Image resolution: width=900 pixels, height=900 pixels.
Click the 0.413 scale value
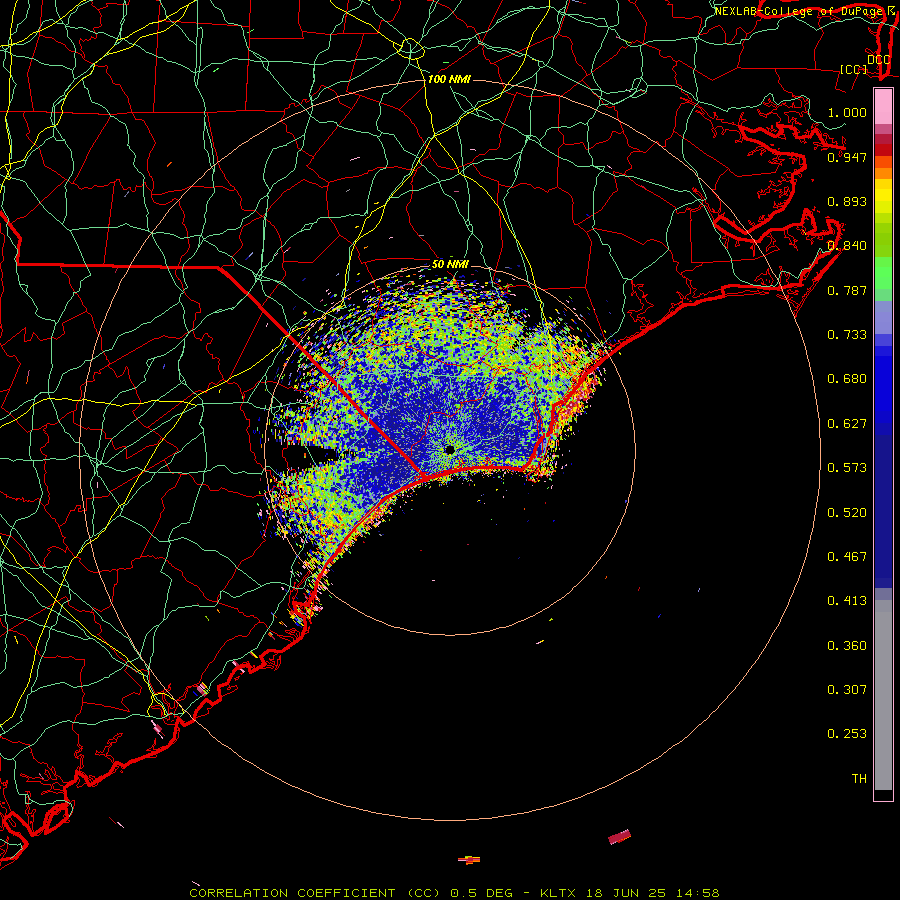coord(847,601)
